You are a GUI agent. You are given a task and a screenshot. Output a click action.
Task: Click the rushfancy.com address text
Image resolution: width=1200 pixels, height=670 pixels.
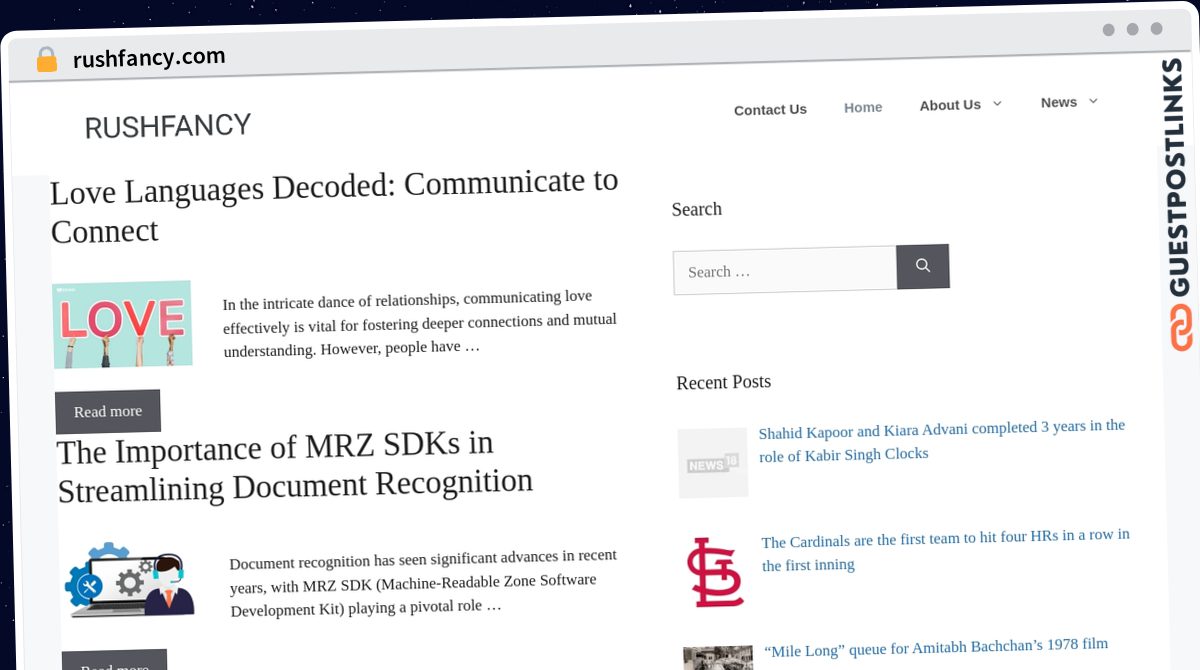click(x=149, y=58)
